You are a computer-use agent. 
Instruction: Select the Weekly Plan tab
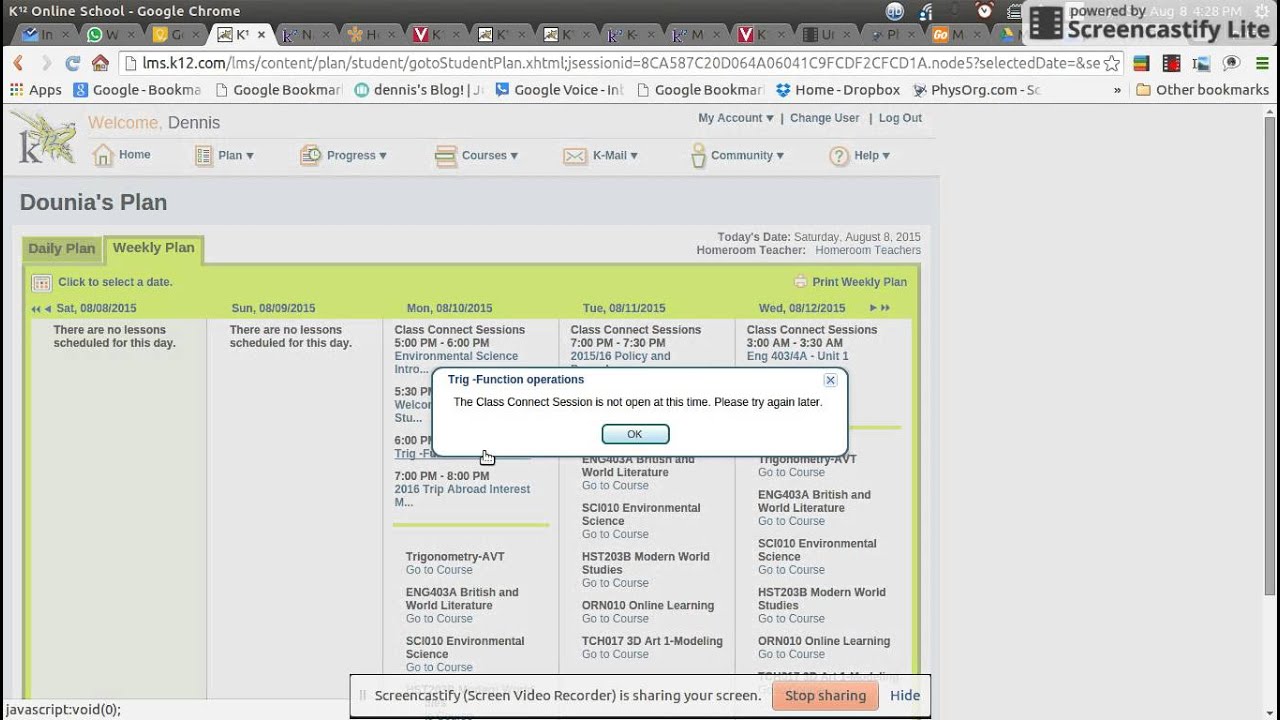tap(153, 248)
